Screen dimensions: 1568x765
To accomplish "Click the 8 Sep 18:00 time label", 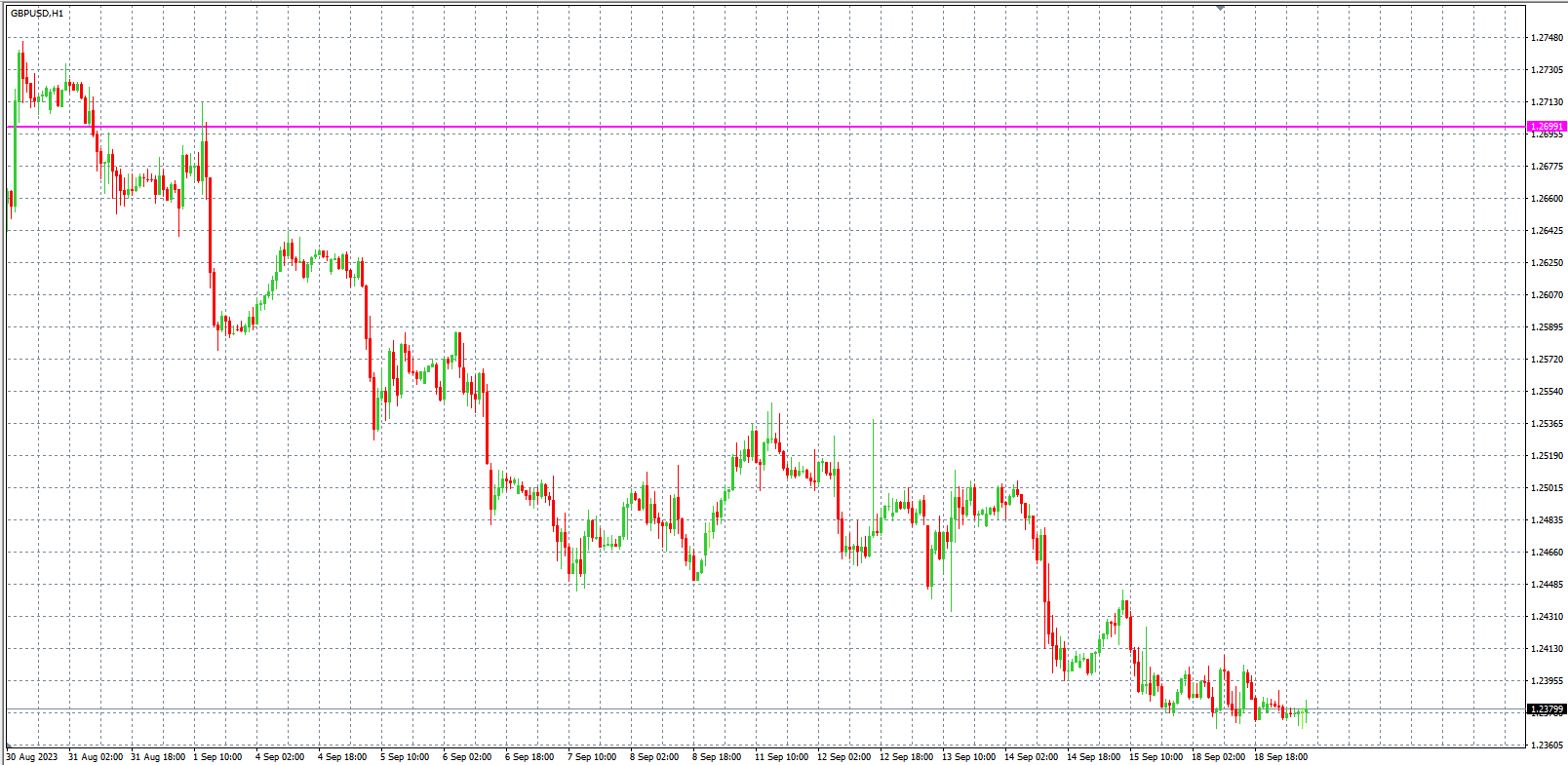I will pyautogui.click(x=717, y=757).
